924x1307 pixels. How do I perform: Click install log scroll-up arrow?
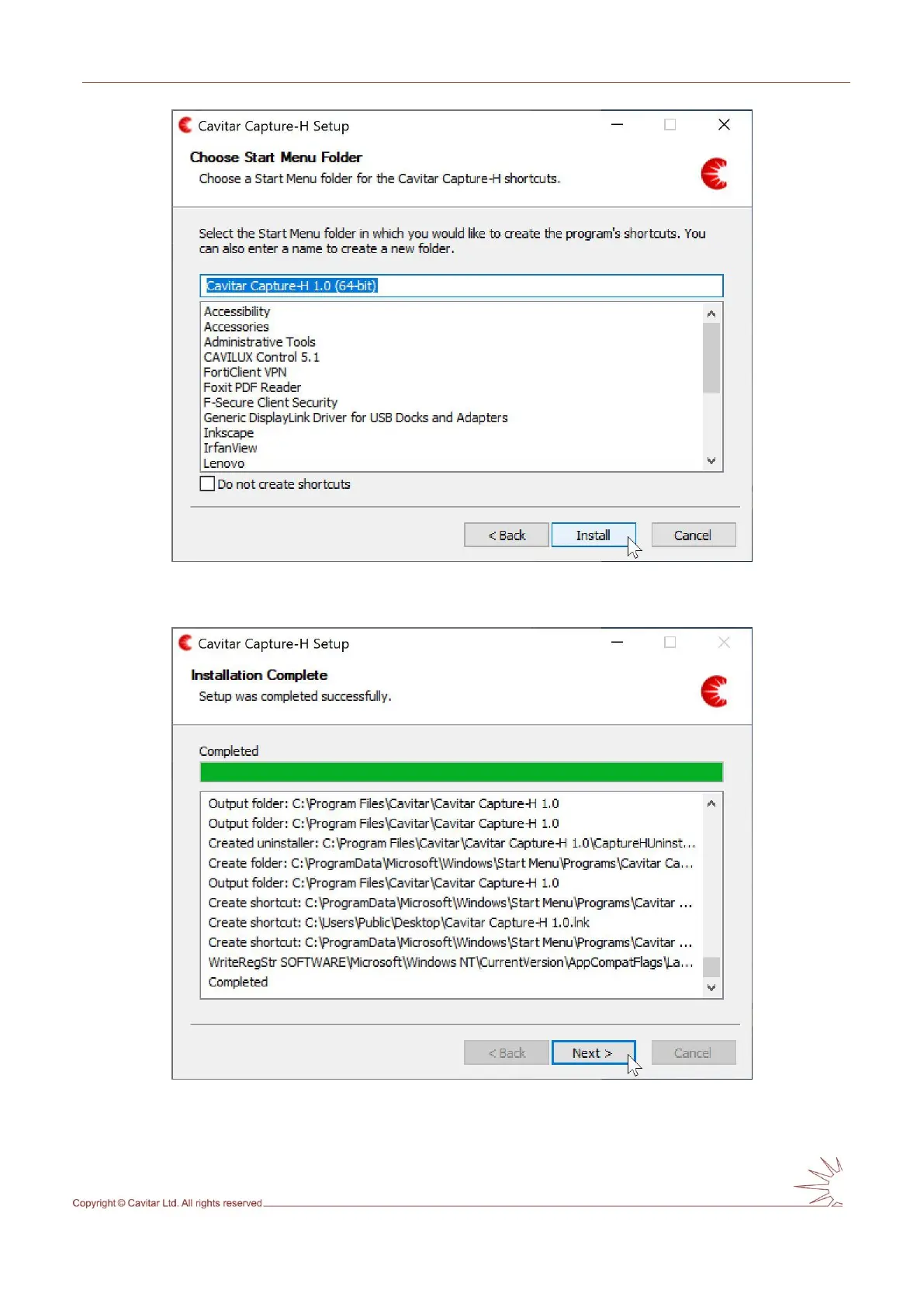tap(711, 803)
